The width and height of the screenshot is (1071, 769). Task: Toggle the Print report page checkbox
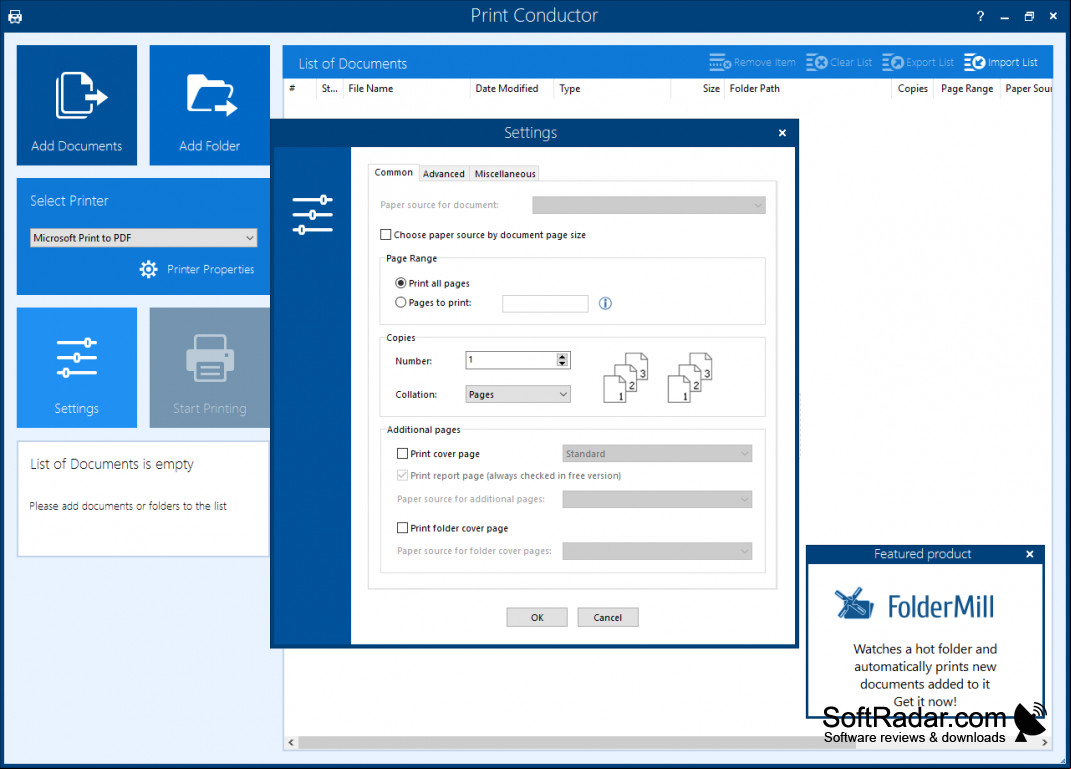[402, 475]
